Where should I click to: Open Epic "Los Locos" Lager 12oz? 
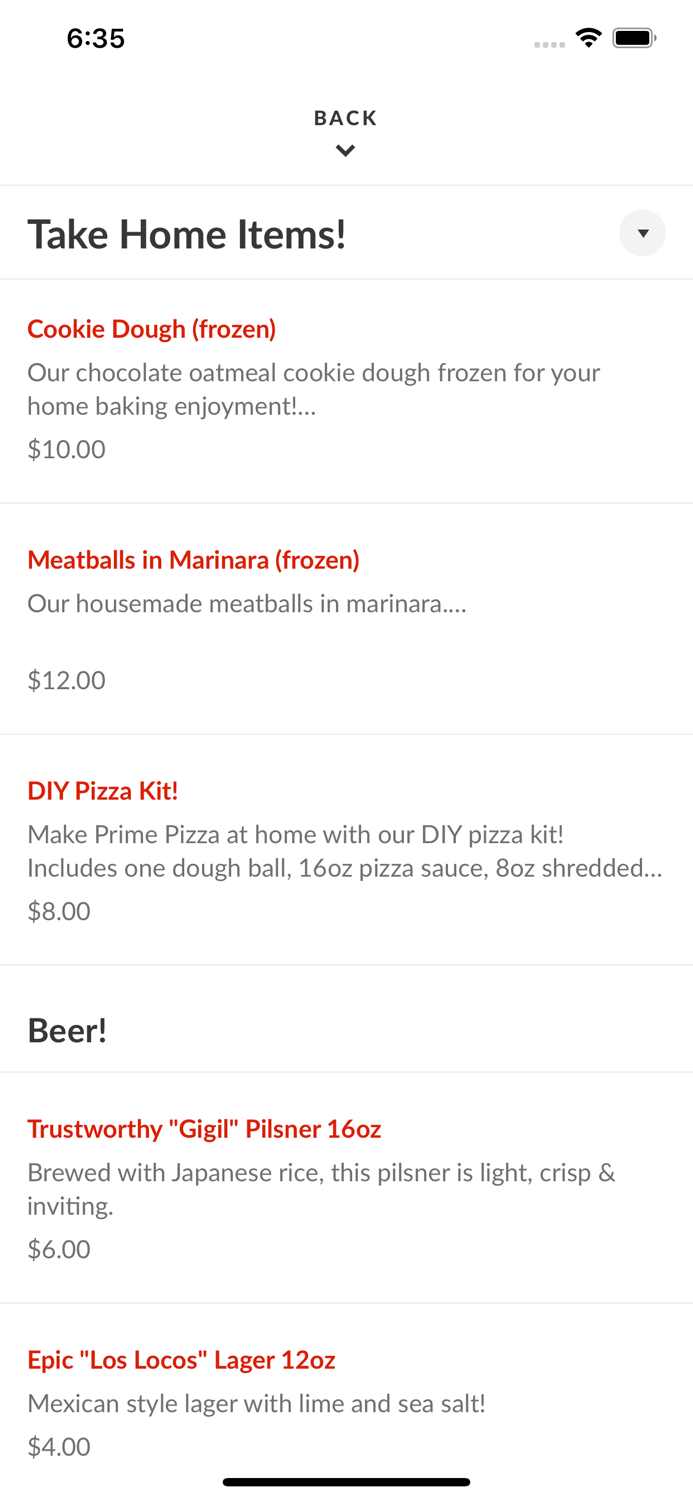pos(181,1360)
